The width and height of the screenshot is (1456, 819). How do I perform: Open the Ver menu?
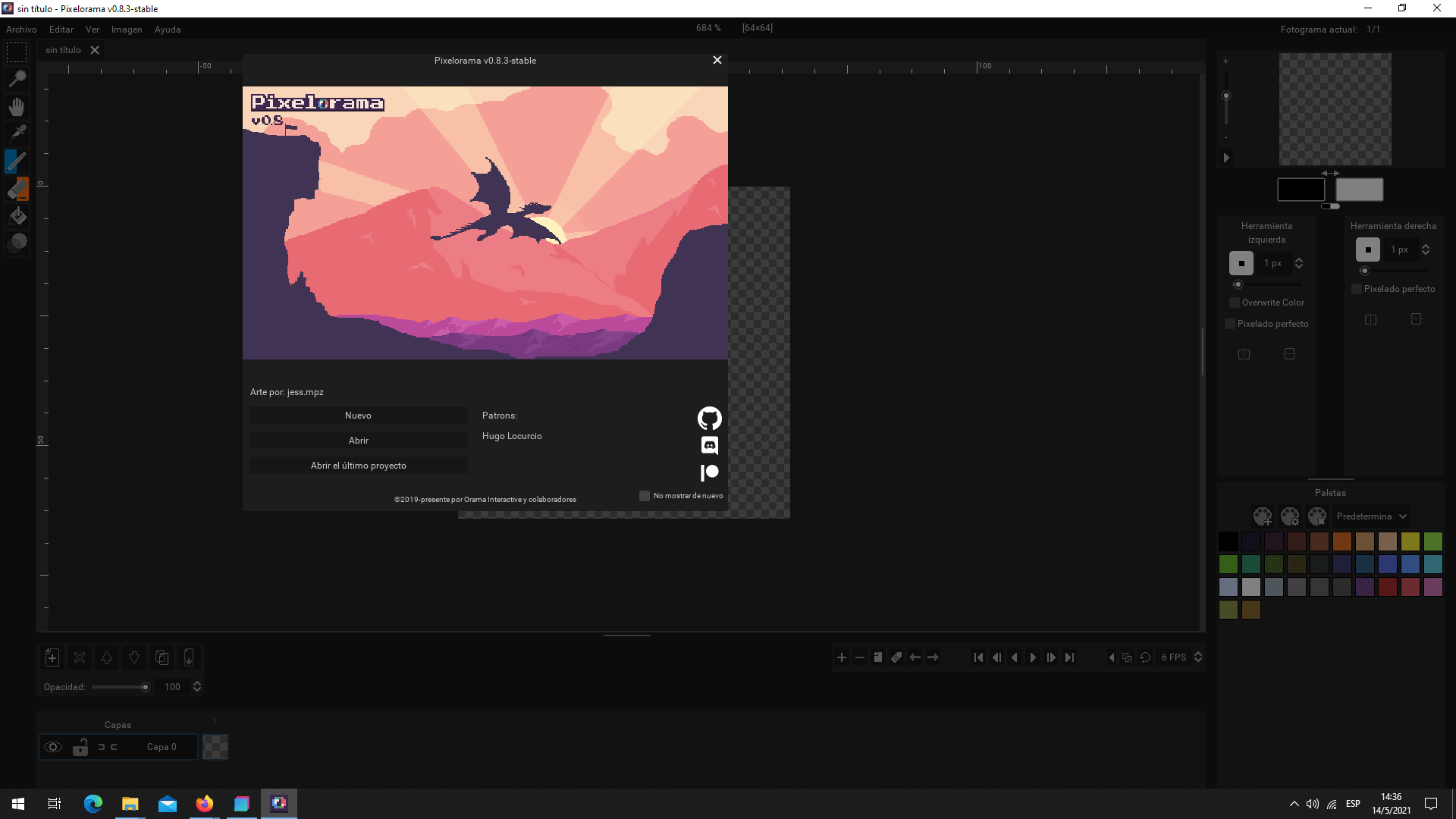pyautogui.click(x=93, y=30)
